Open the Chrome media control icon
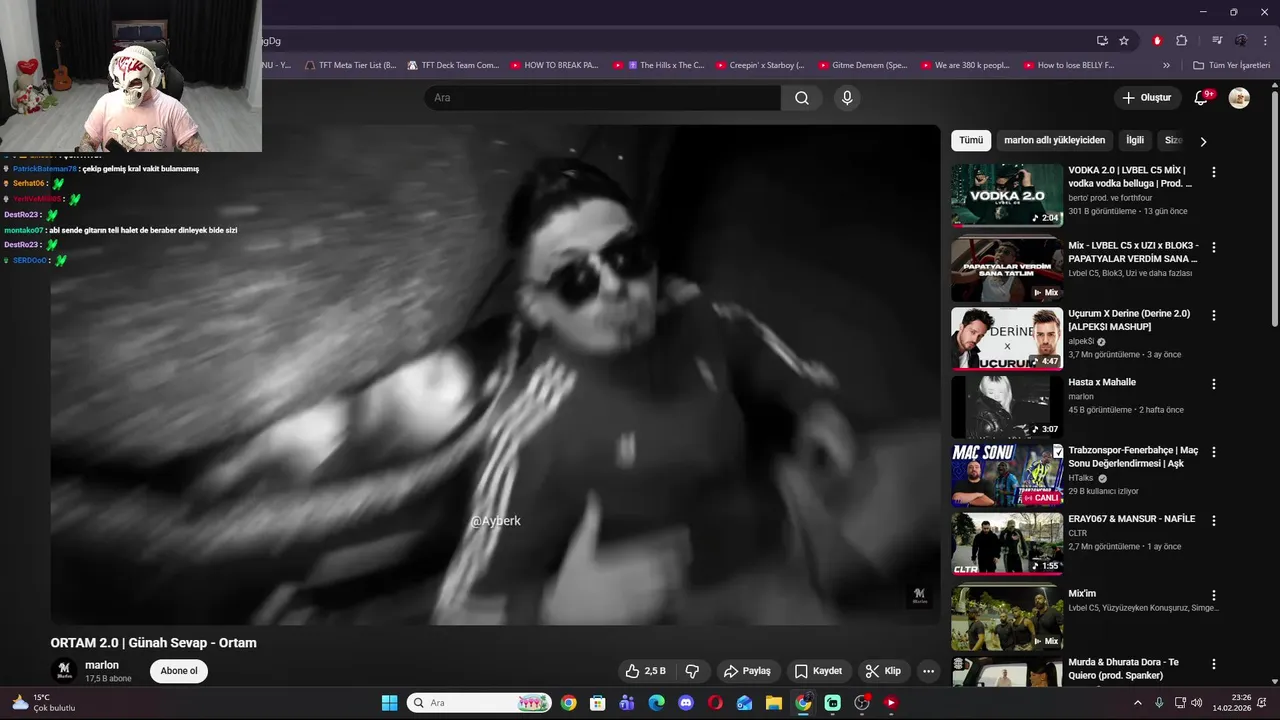 [x=1217, y=41]
